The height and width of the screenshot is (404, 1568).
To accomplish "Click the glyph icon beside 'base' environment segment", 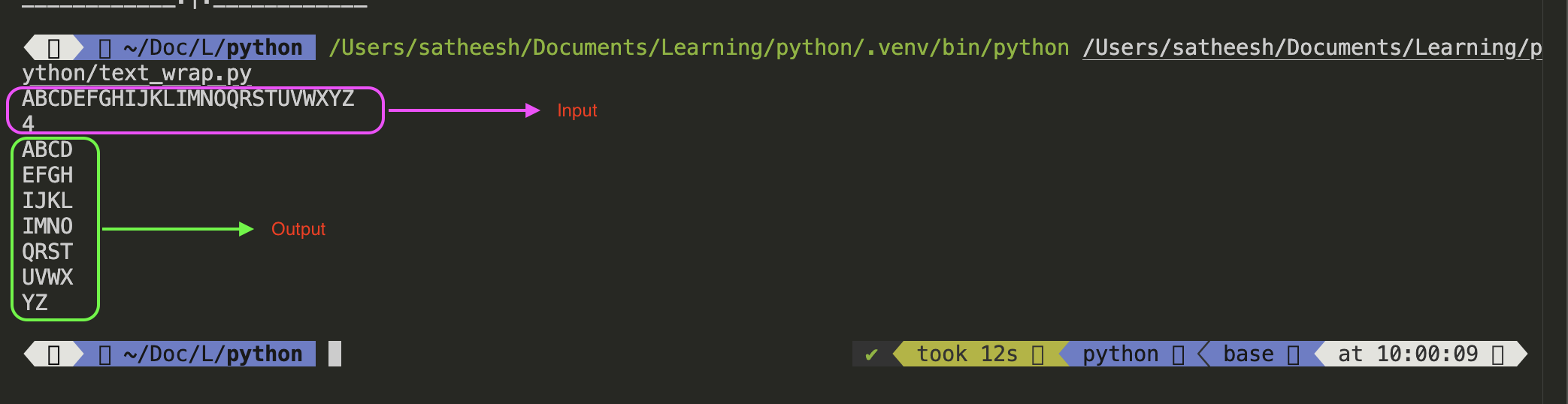I will coord(1293,354).
